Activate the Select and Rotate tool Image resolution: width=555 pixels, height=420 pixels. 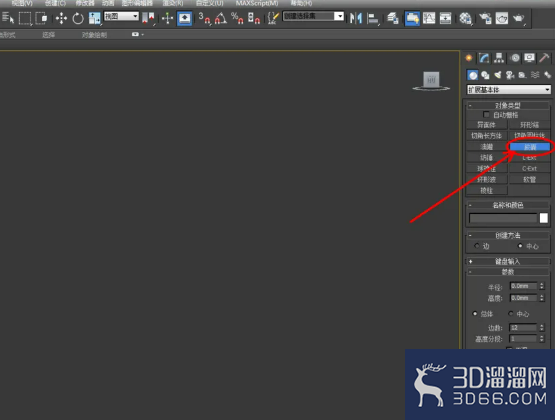pyautogui.click(x=78, y=18)
